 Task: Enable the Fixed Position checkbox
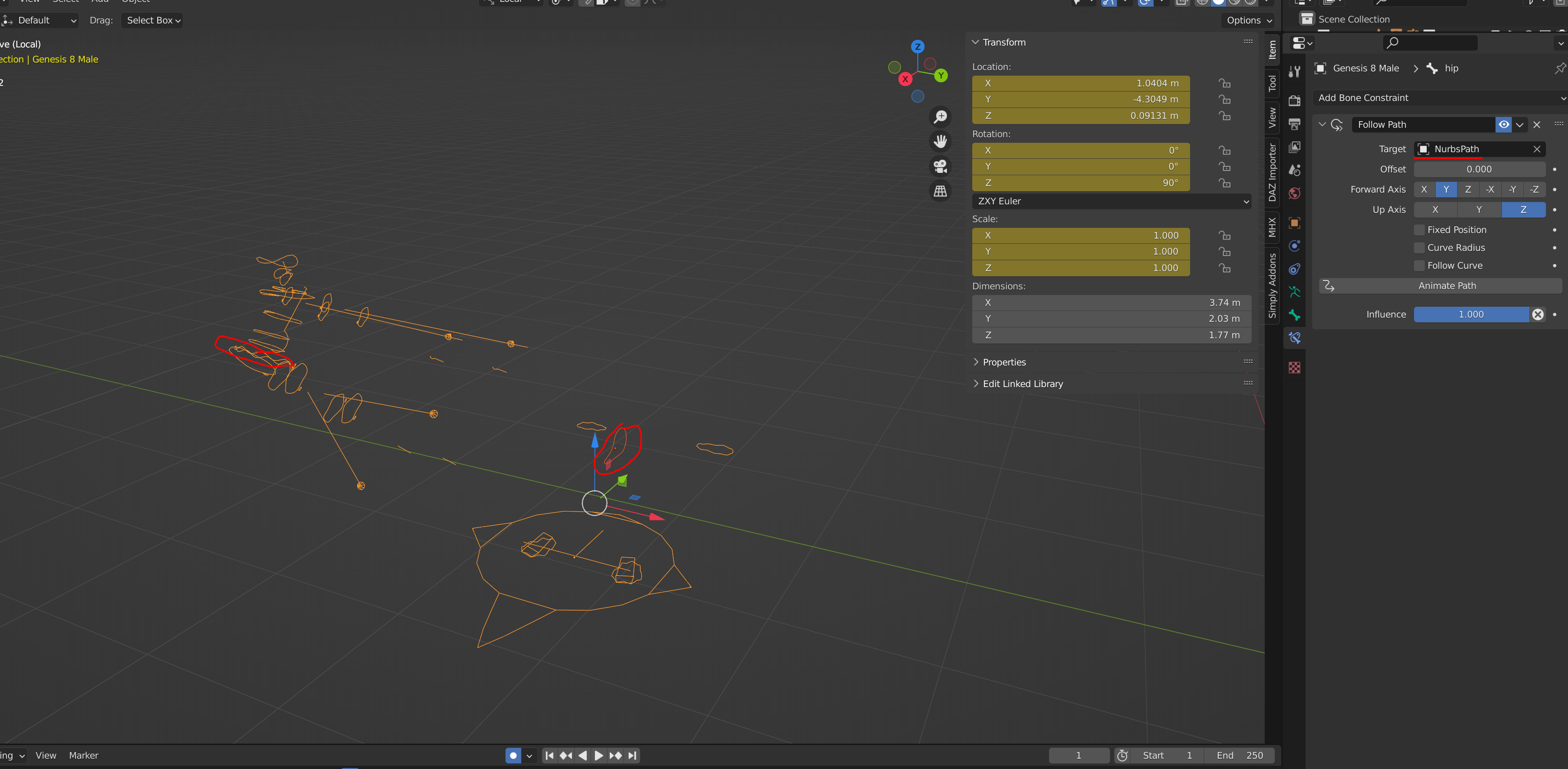point(1420,230)
